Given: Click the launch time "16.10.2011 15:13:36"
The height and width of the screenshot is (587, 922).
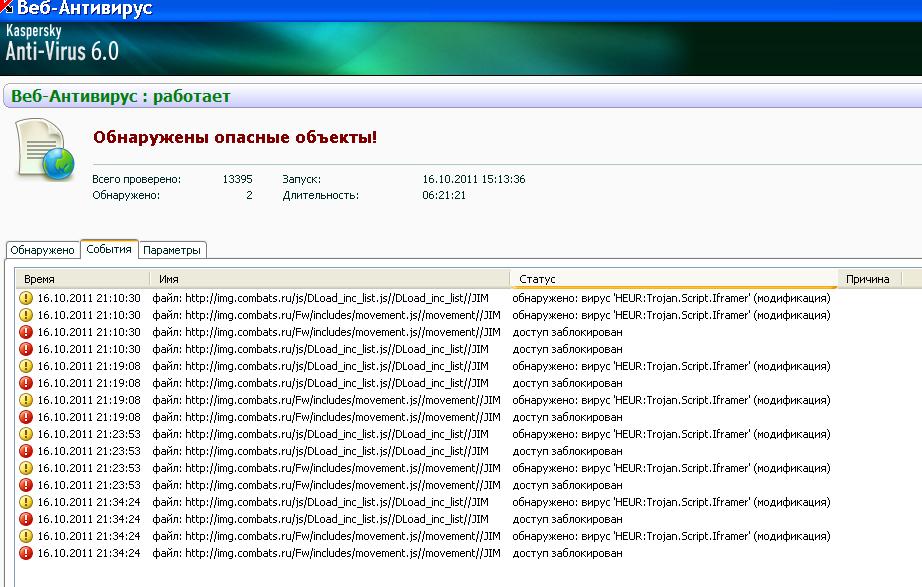Looking at the screenshot, I should (x=474, y=179).
